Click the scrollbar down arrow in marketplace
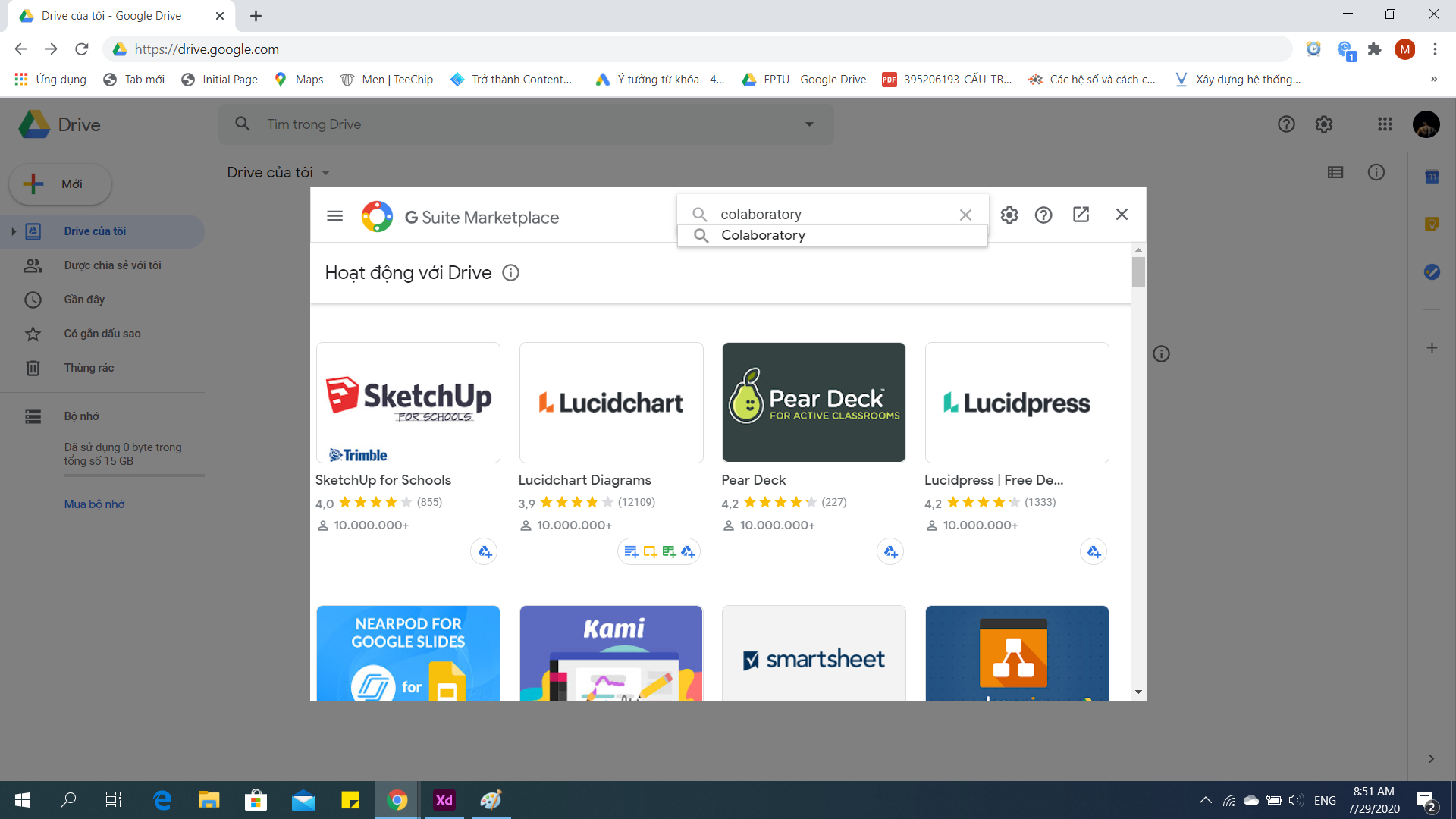Screen dimensions: 1456x819 [x=1138, y=692]
